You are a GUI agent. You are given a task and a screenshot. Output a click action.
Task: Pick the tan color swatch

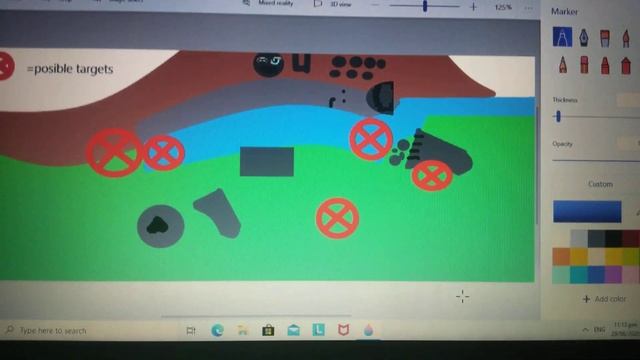[596, 256]
